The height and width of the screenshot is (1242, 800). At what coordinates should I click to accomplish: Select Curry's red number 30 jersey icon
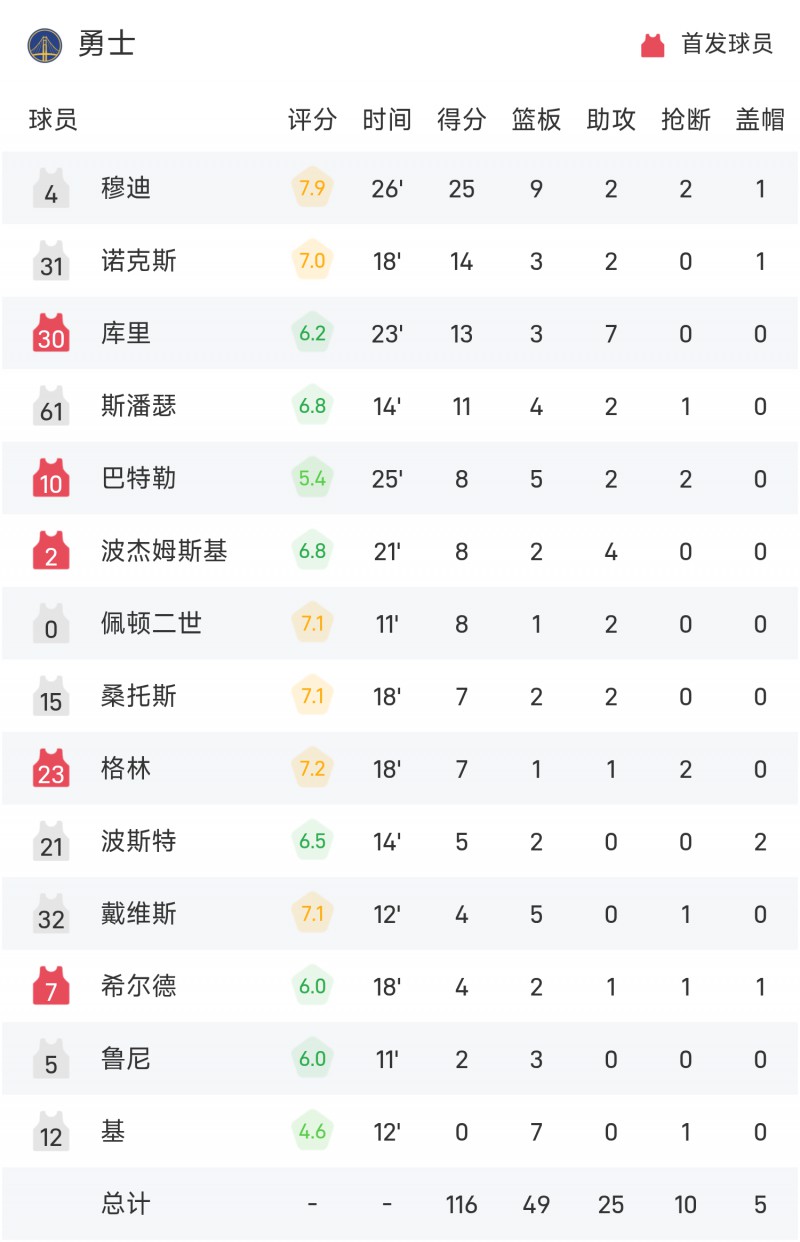(51, 333)
